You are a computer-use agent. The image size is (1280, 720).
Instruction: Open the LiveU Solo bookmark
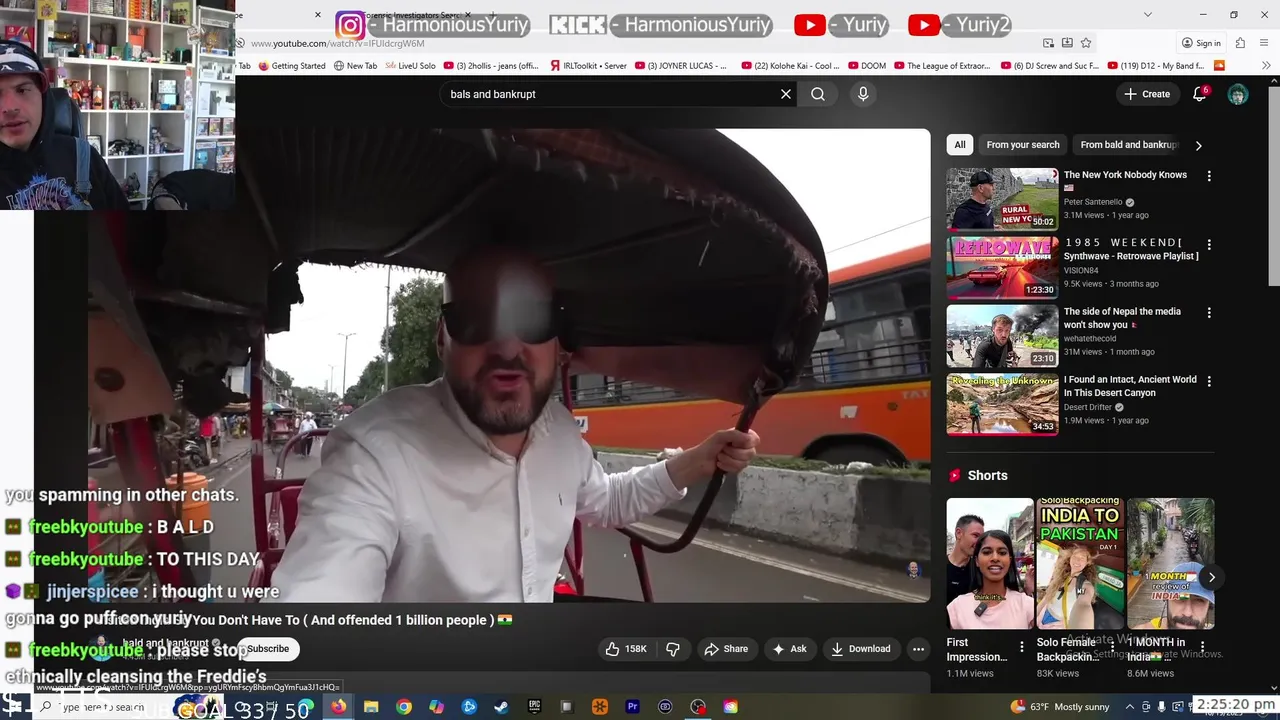(x=410, y=66)
